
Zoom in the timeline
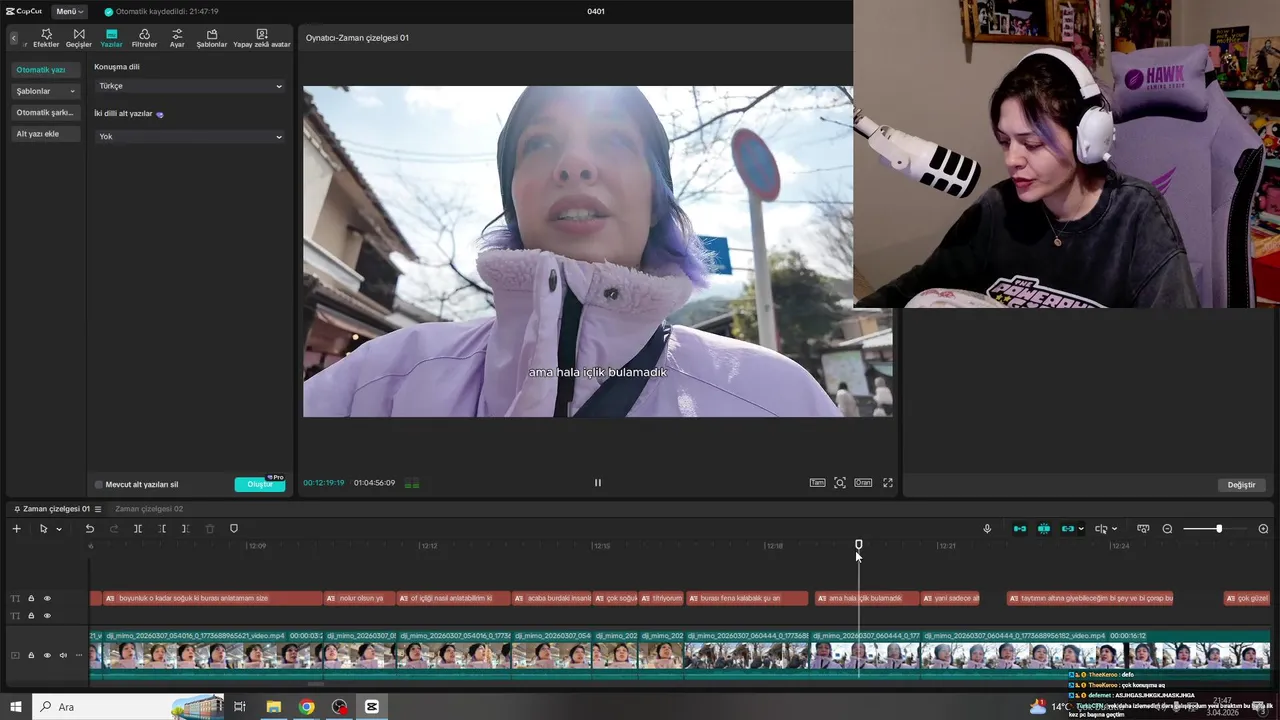click(x=1263, y=528)
